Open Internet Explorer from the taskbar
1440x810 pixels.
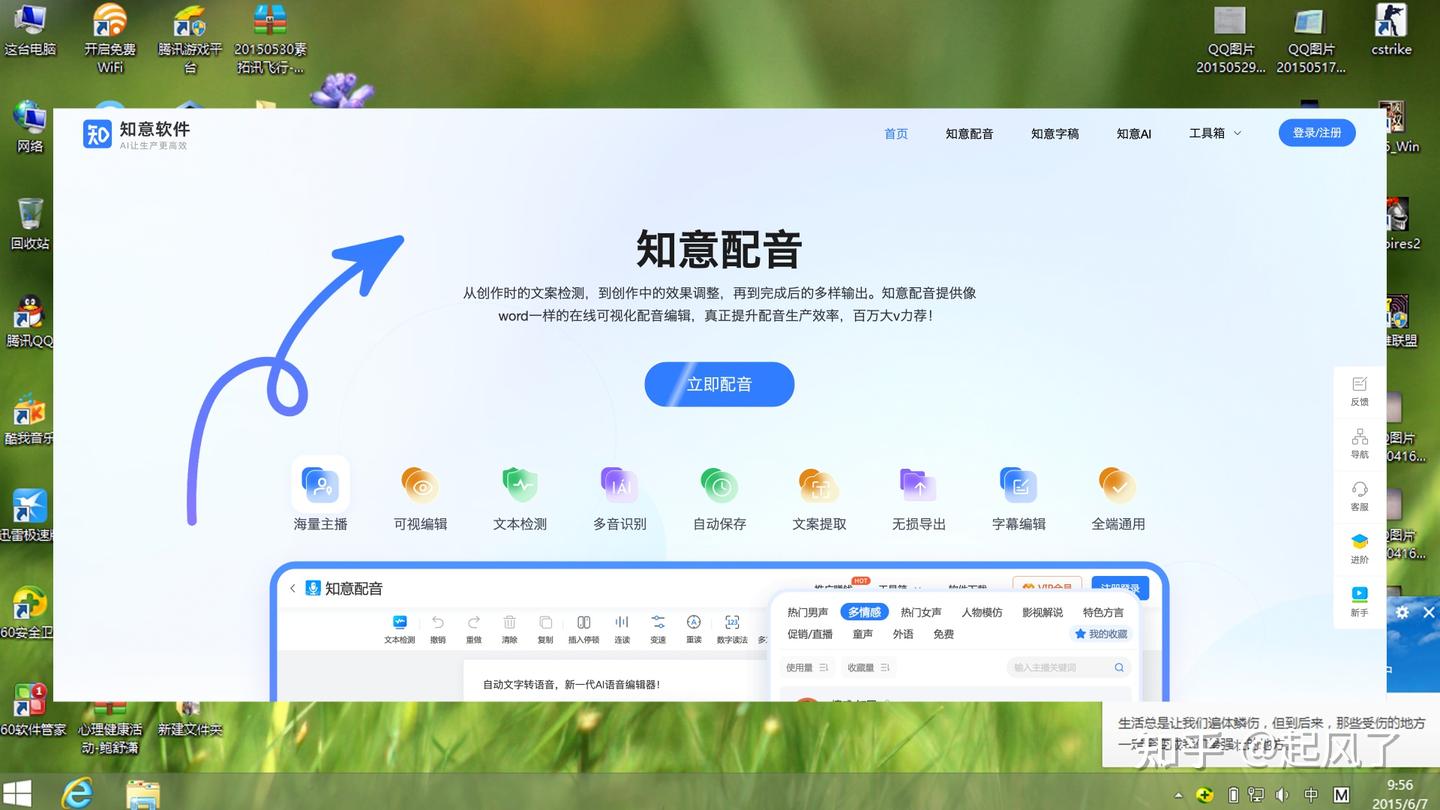click(x=77, y=793)
